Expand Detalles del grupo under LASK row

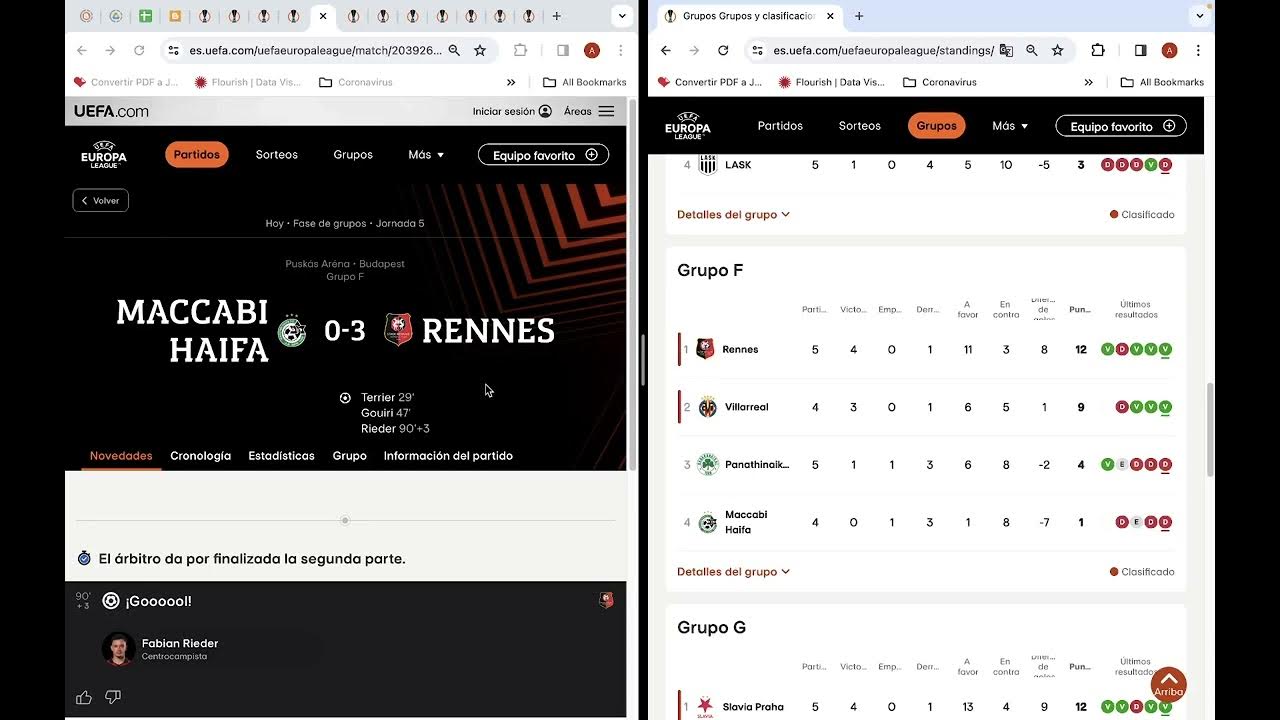tap(734, 214)
